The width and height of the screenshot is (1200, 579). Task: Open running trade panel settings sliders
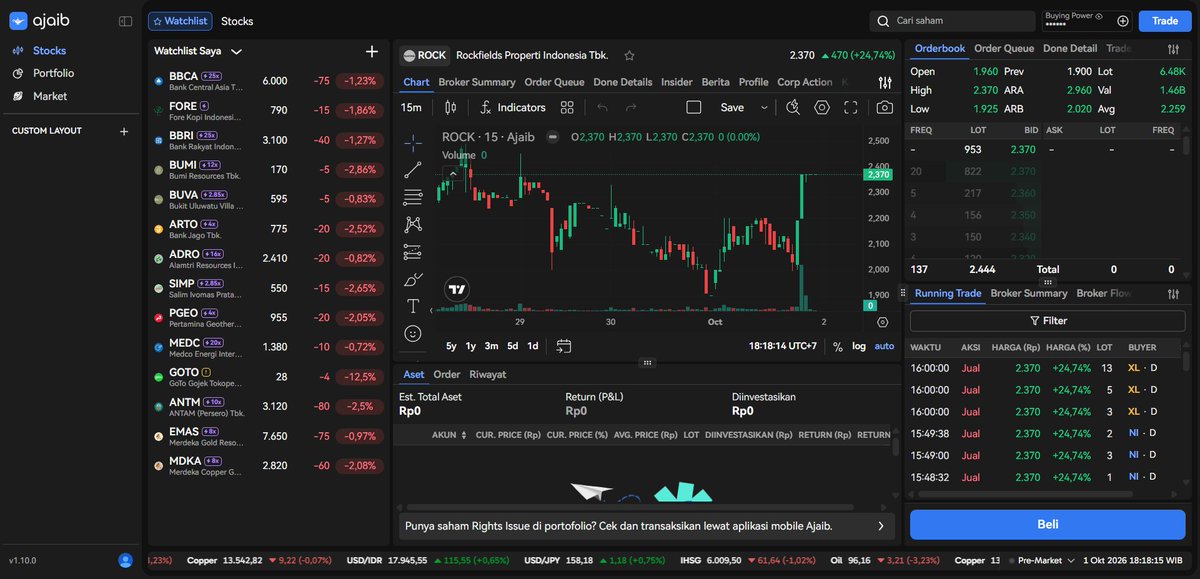click(x=1173, y=294)
